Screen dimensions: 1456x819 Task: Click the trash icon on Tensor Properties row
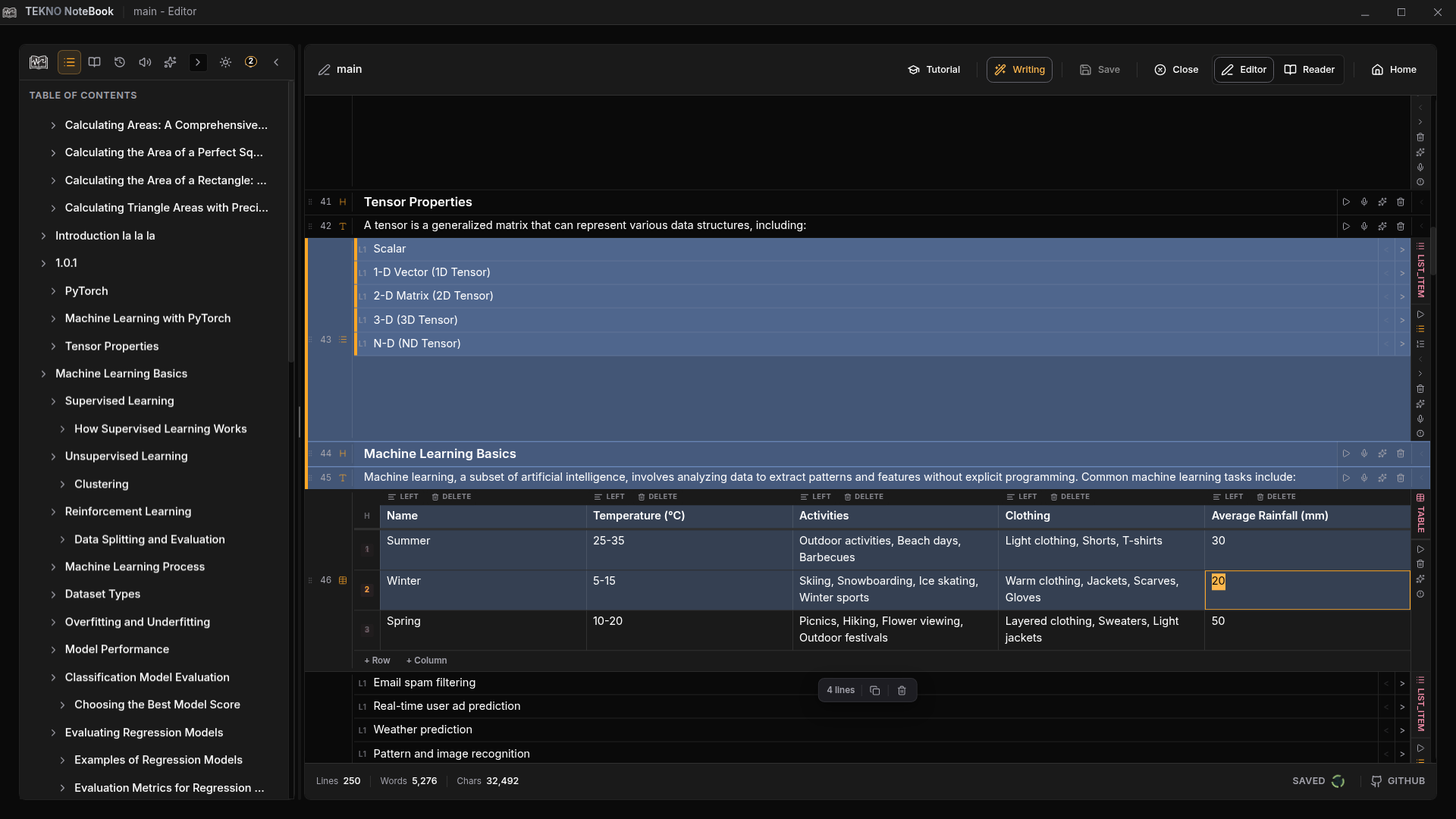1401,202
